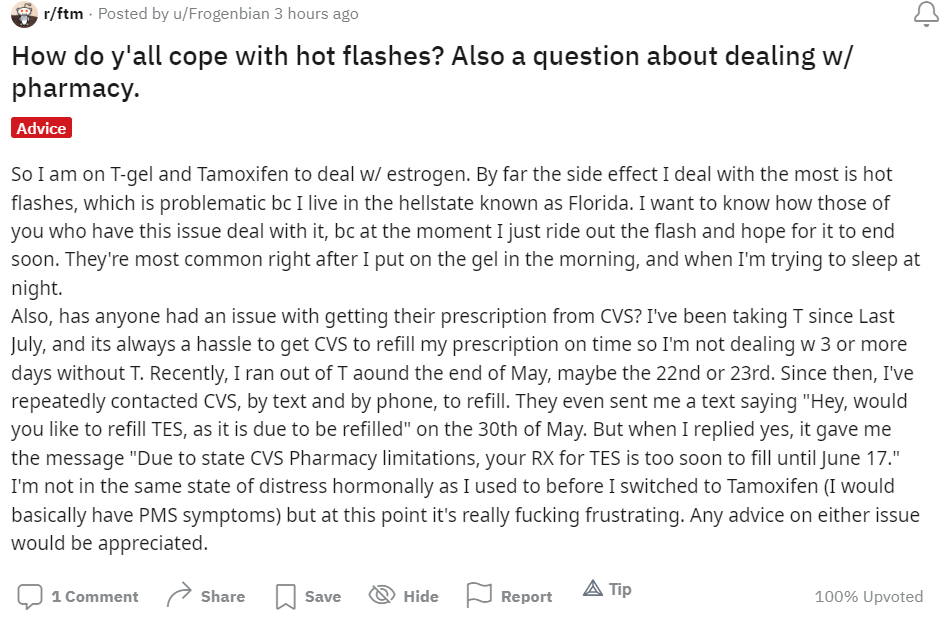Click the comment bubble icon
Screen dimensions: 945x621
click(30, 596)
